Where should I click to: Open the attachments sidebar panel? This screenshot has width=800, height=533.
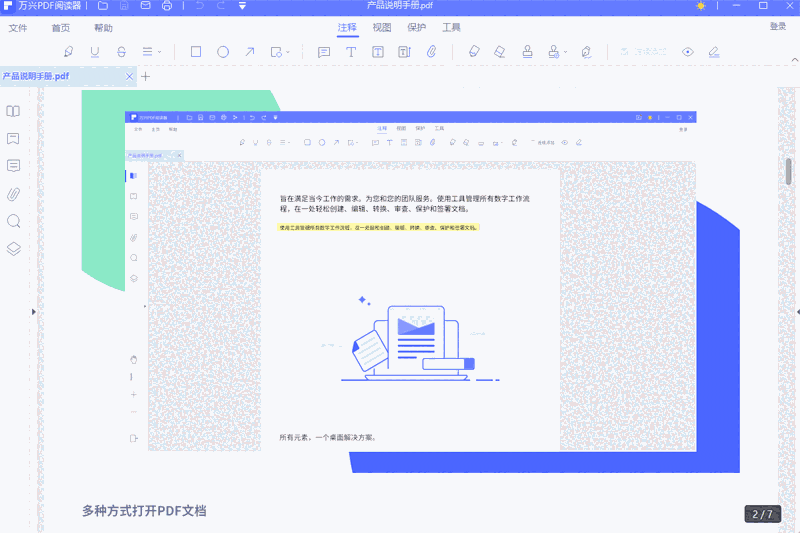pyautogui.click(x=13, y=194)
